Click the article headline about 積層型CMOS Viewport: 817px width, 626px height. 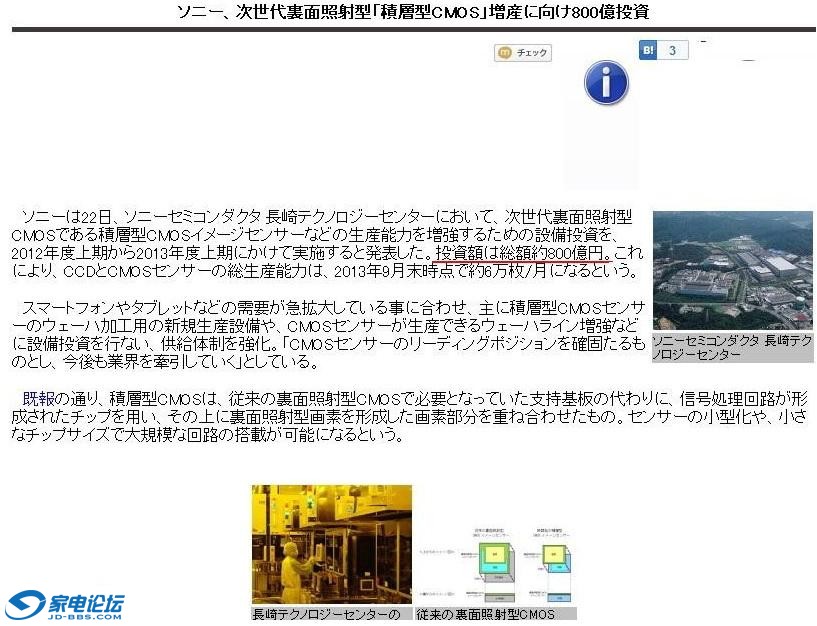412,13
